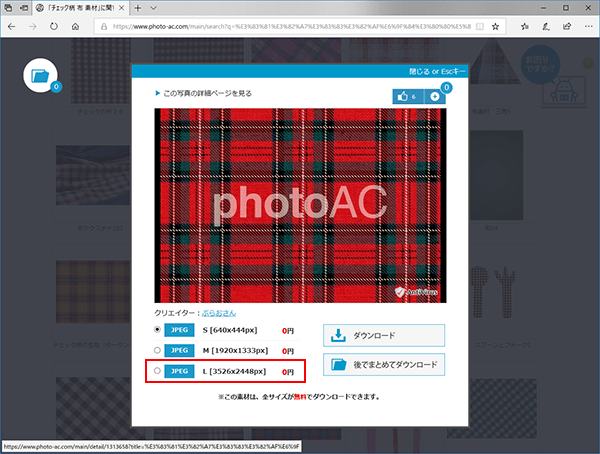Click creator link ぷらおさん

(219, 313)
